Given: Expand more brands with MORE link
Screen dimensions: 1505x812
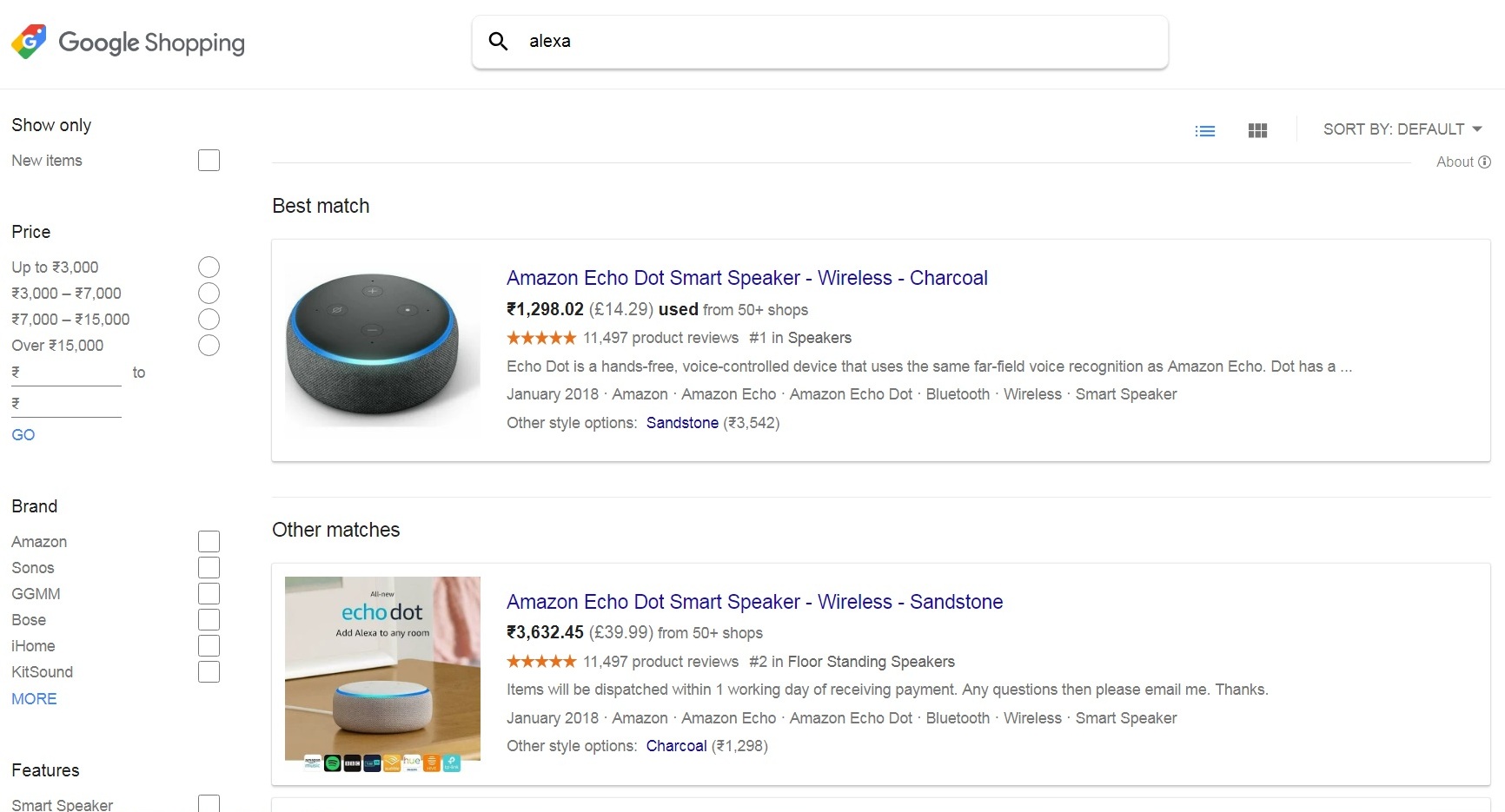Looking at the screenshot, I should (34, 699).
